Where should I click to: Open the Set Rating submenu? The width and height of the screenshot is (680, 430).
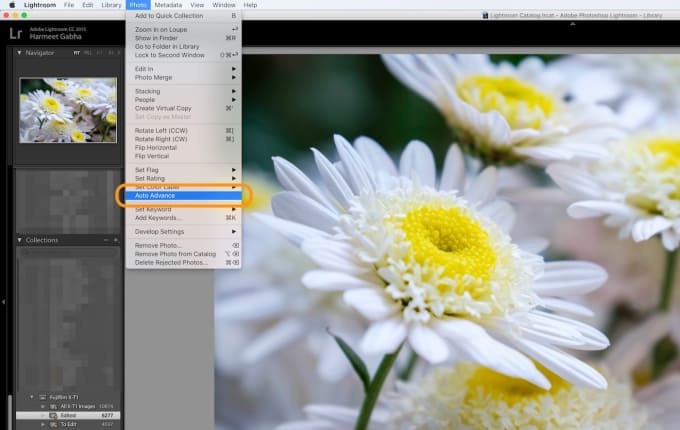(x=183, y=179)
